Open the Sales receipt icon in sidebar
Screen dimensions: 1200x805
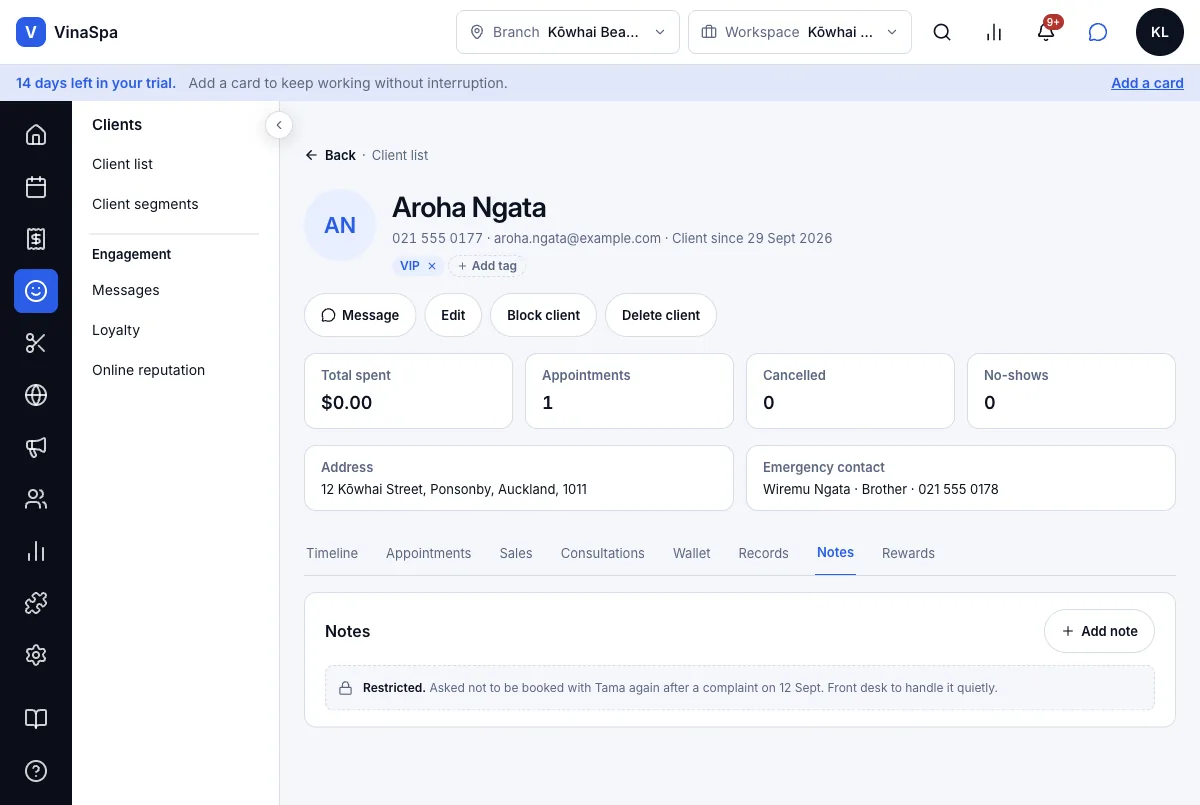pos(36,239)
